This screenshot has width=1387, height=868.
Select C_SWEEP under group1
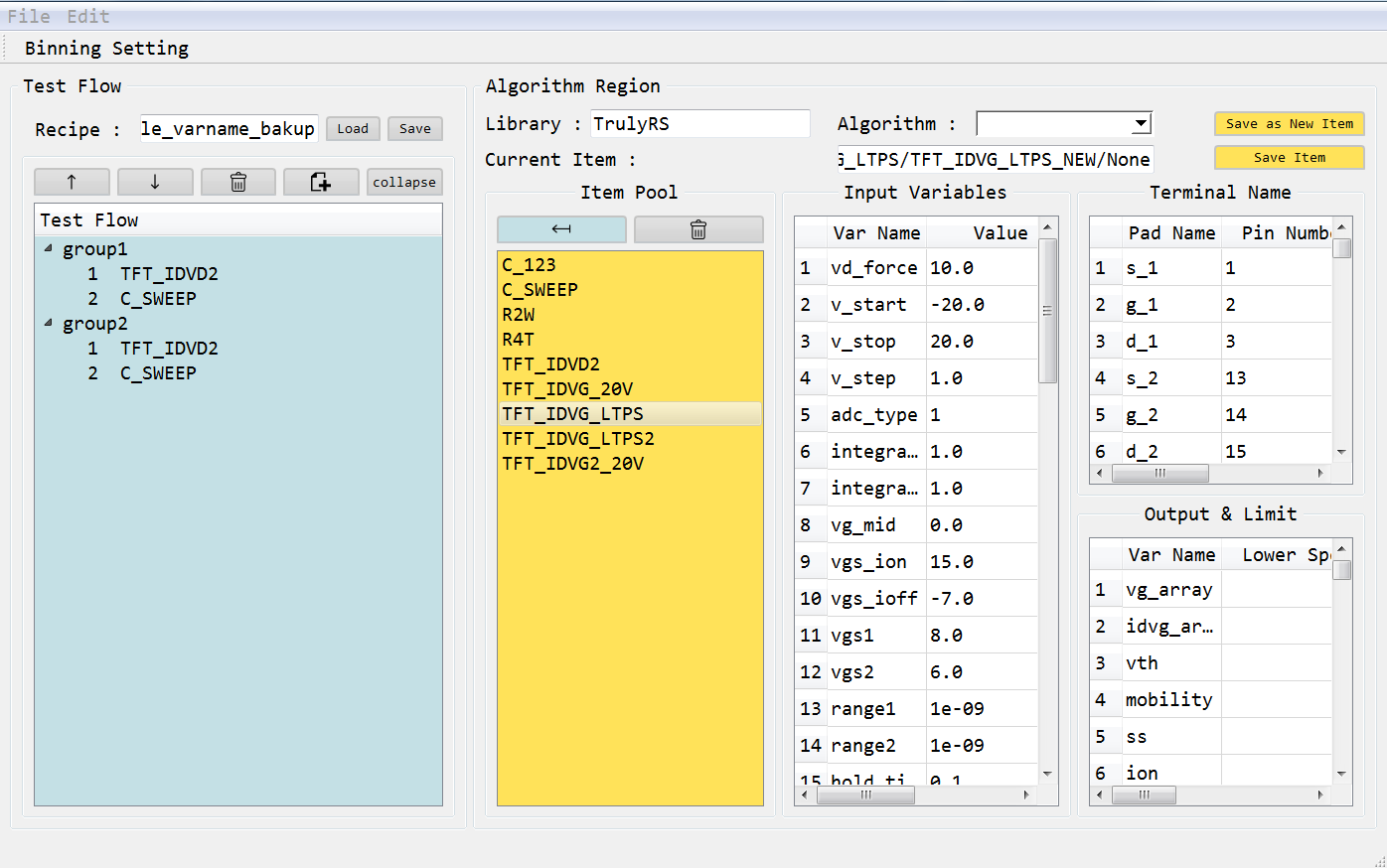[158, 299]
